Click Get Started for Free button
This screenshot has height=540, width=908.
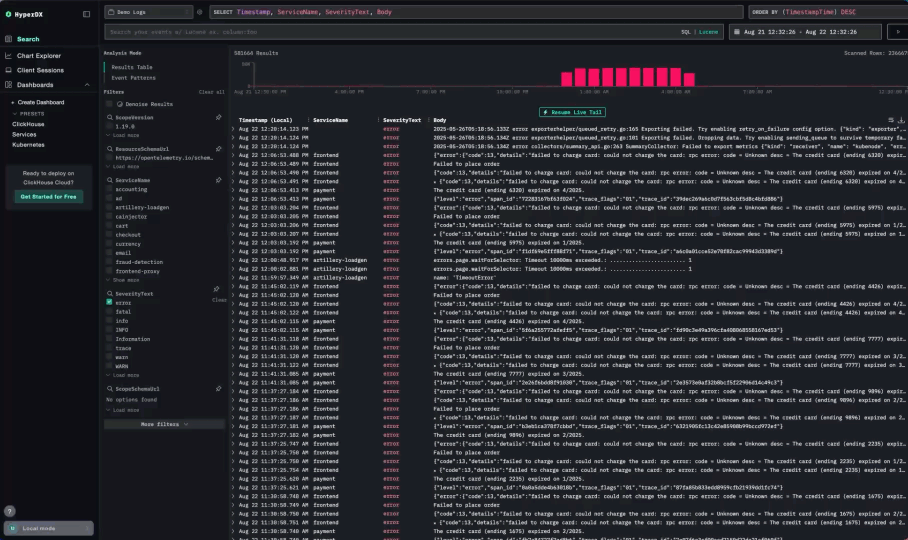(x=48, y=196)
